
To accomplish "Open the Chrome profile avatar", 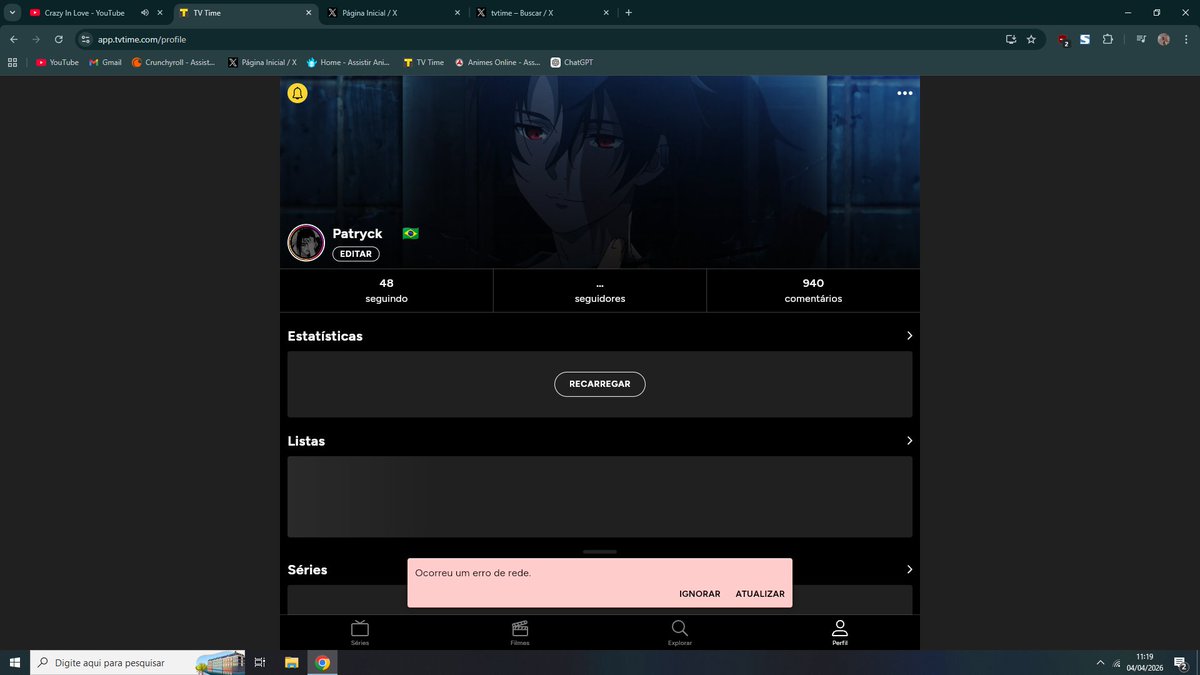I will [1164, 39].
